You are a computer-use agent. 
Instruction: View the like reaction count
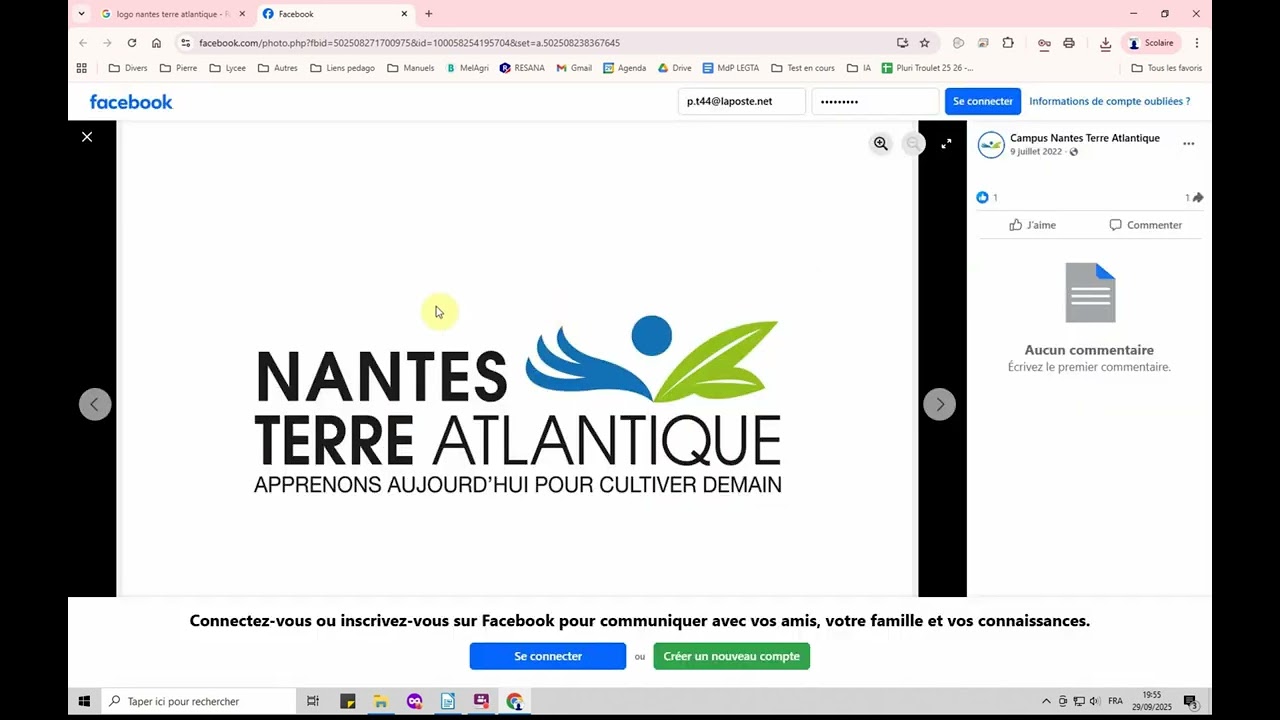coord(987,198)
